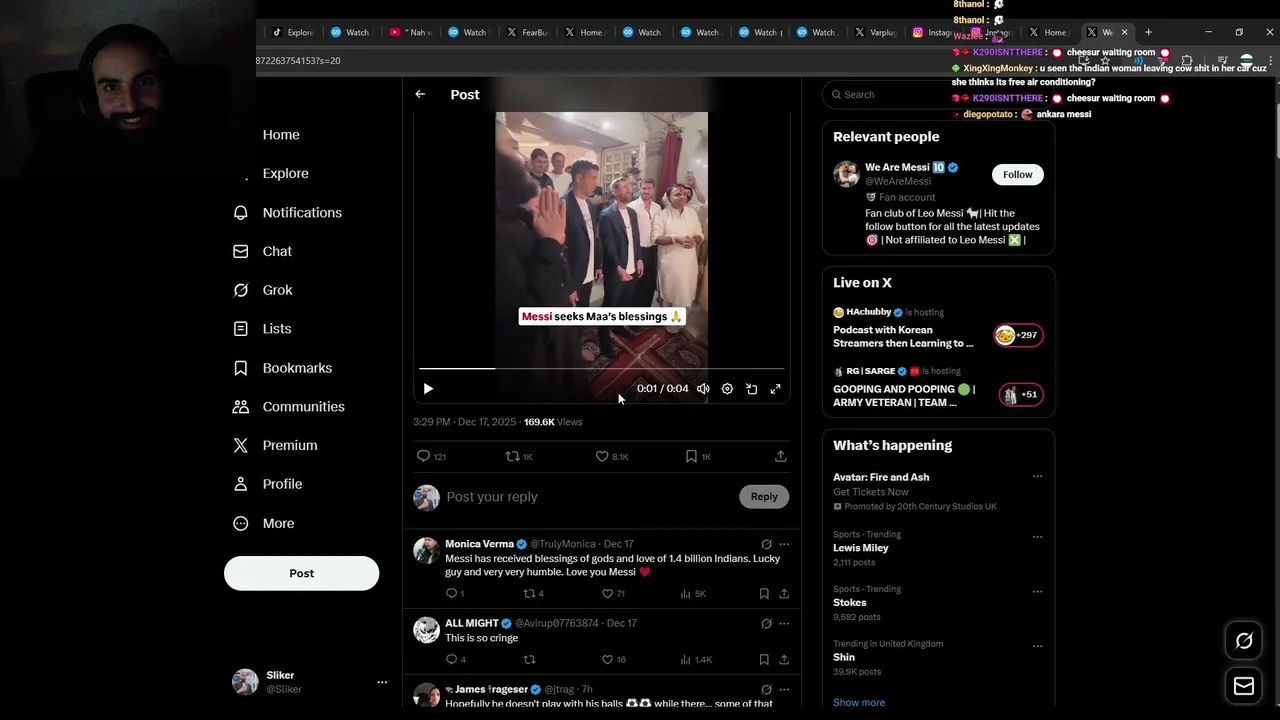
Task: Mute the video volume icon
Action: coord(703,389)
